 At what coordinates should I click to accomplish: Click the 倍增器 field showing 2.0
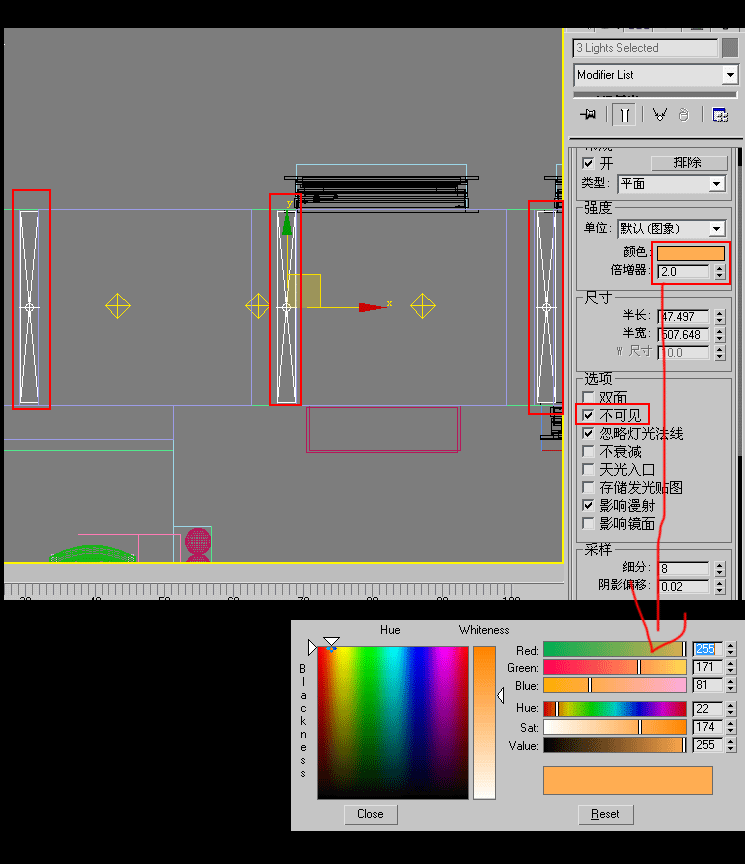[684, 272]
